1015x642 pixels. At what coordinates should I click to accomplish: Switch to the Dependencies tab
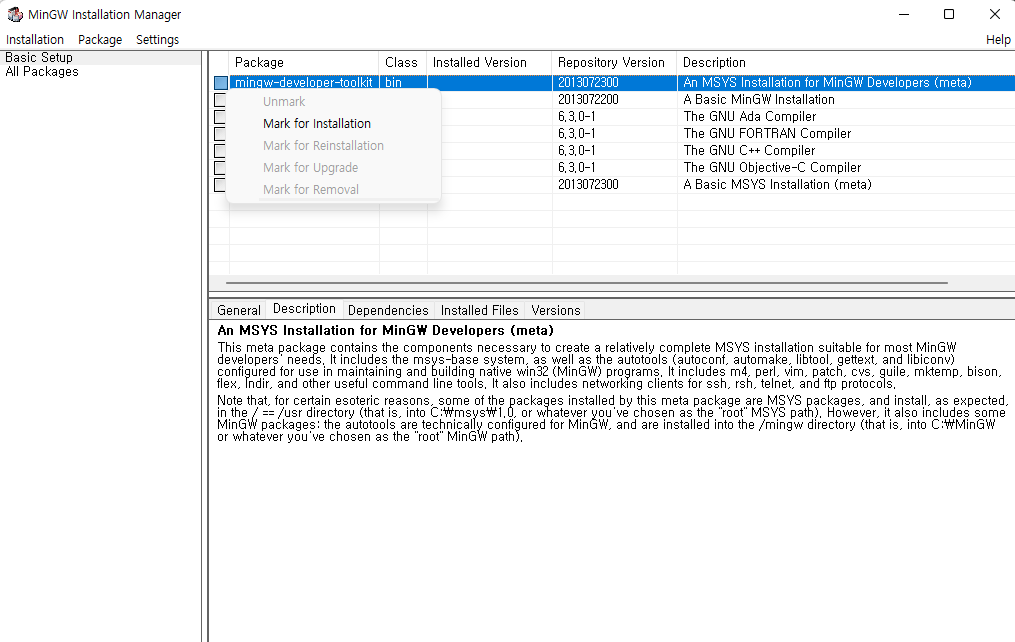tap(388, 310)
